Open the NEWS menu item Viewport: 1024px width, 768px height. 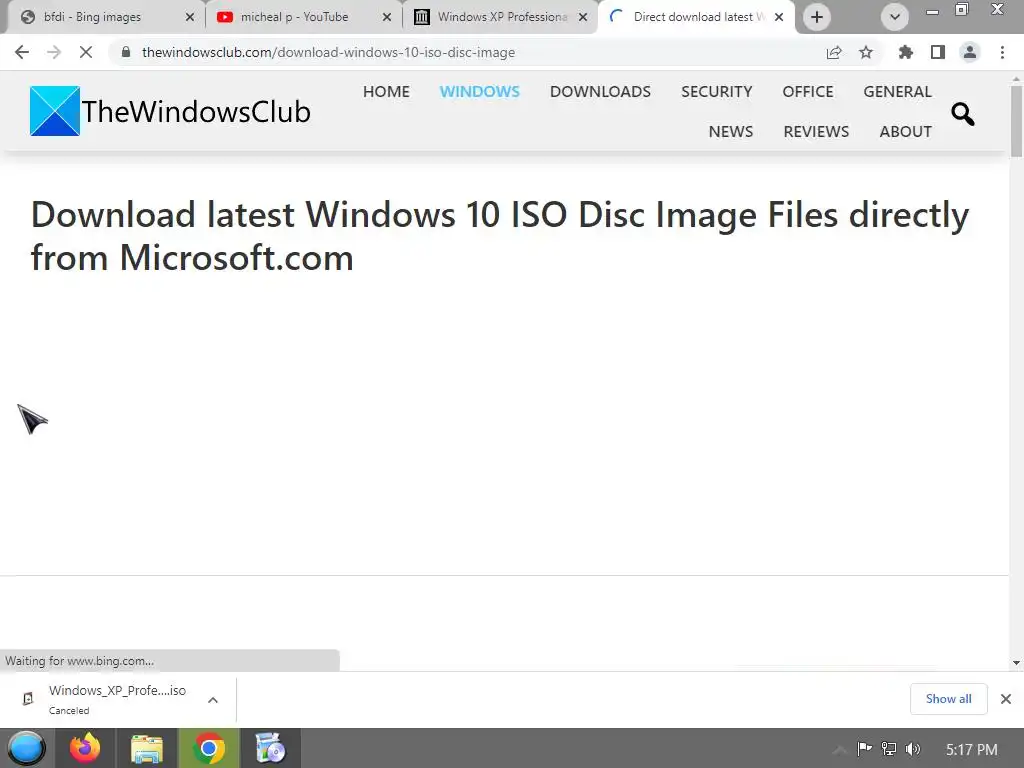point(731,131)
